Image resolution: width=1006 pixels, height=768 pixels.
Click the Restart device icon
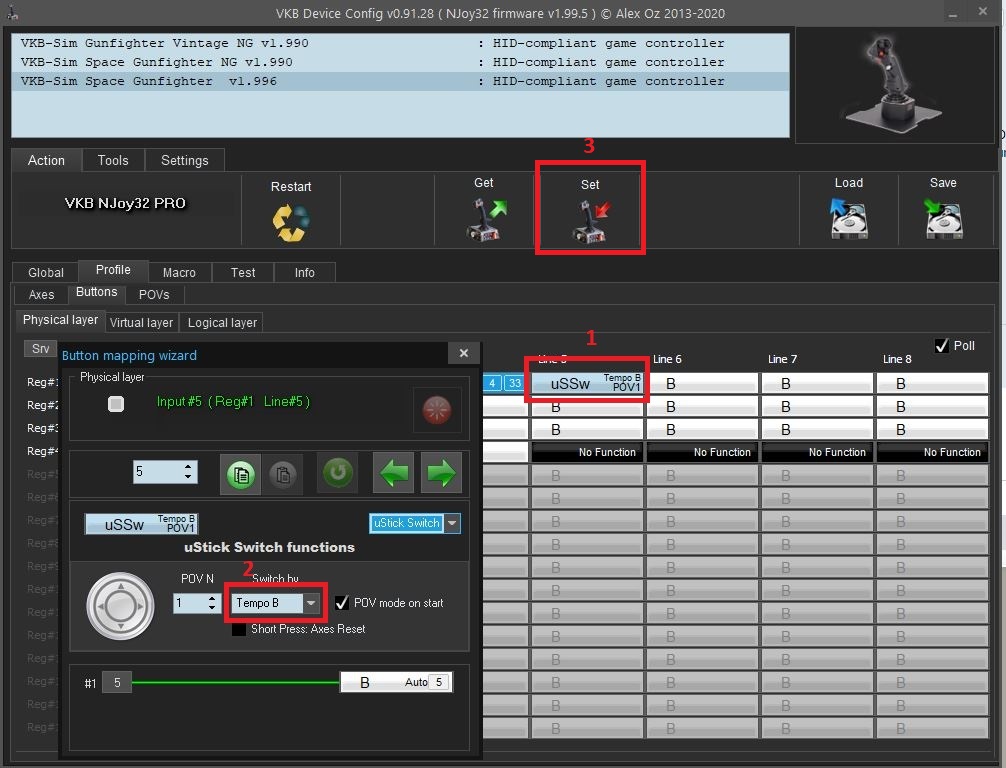[291, 223]
